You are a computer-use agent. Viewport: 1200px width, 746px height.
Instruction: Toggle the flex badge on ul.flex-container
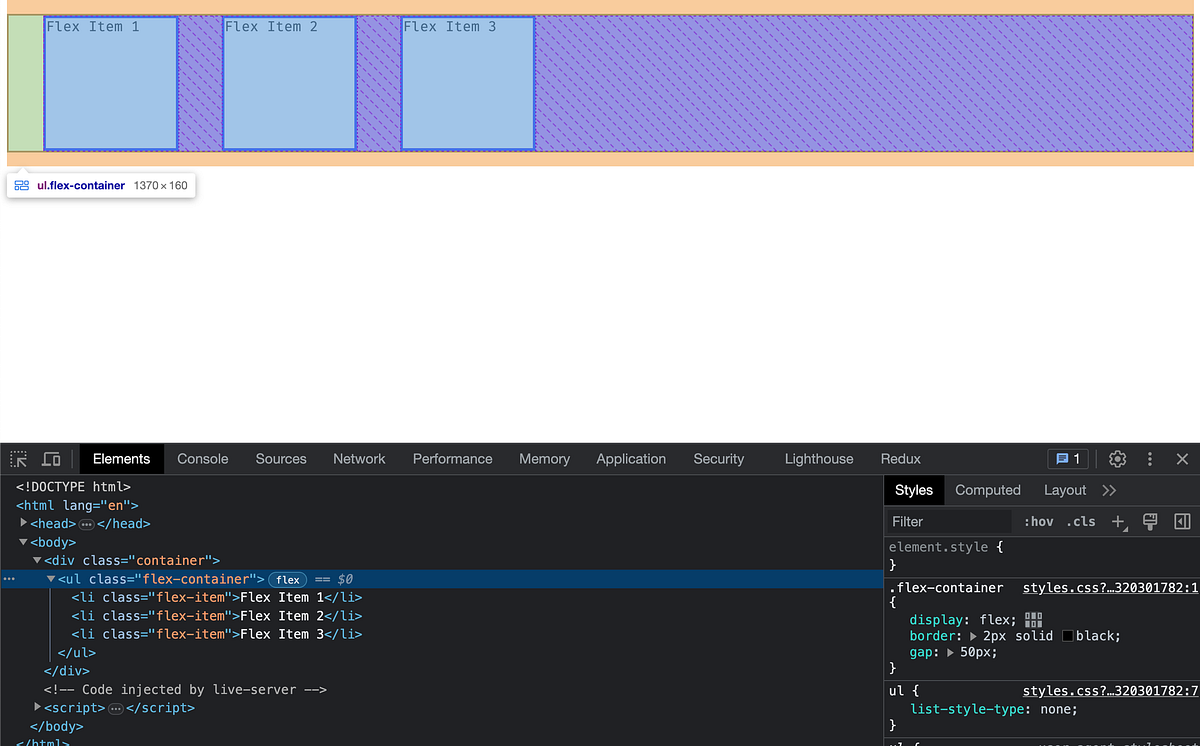click(287, 579)
